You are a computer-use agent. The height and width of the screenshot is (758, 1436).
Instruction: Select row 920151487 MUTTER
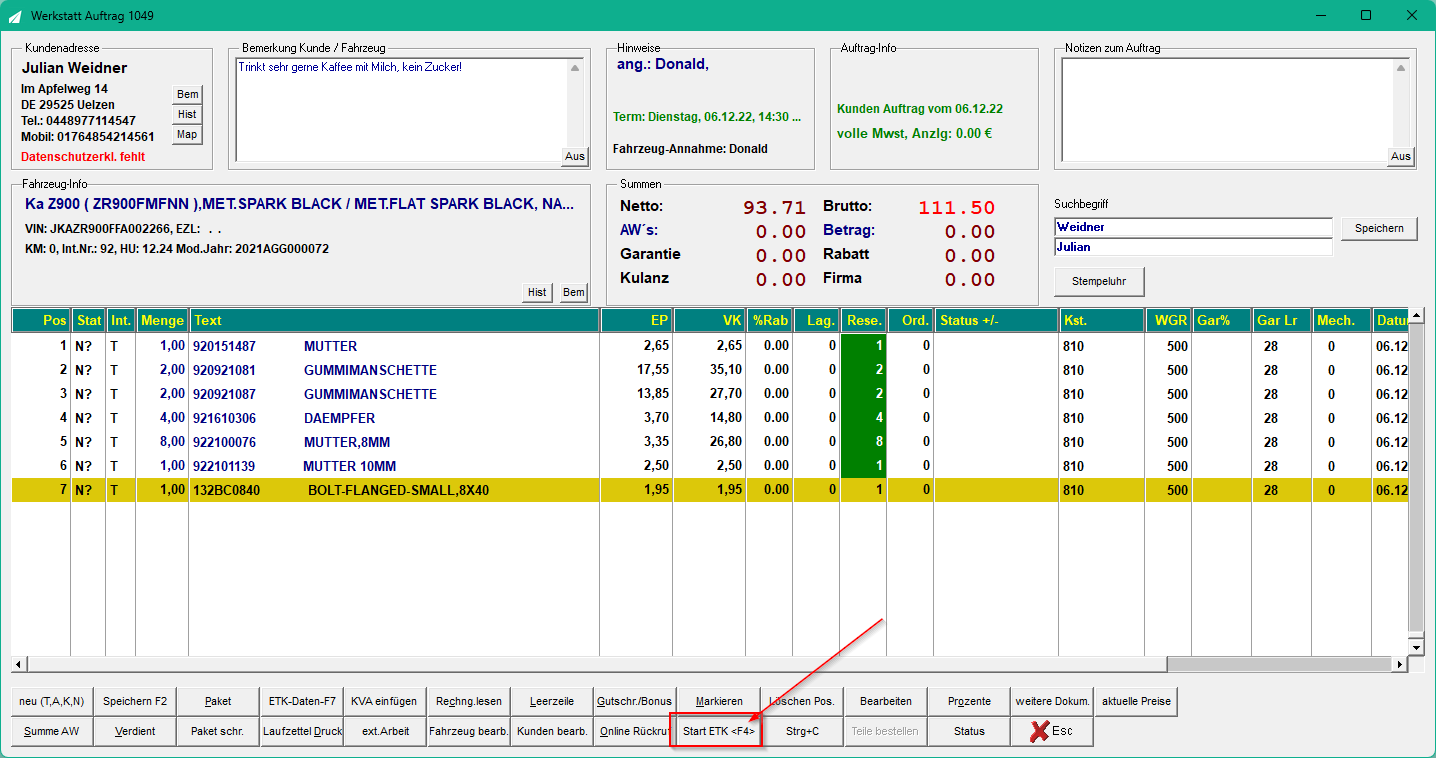point(710,346)
